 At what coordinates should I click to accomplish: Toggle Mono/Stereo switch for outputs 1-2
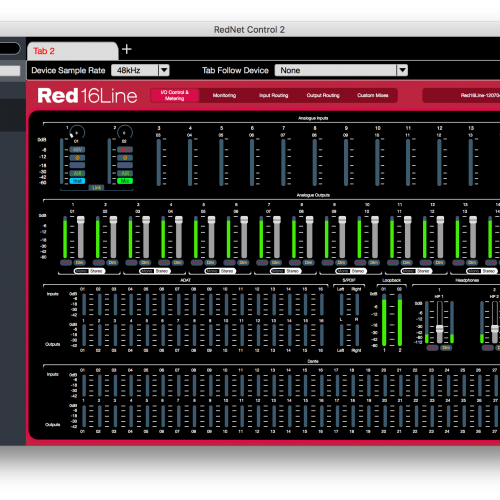[x=89, y=271]
